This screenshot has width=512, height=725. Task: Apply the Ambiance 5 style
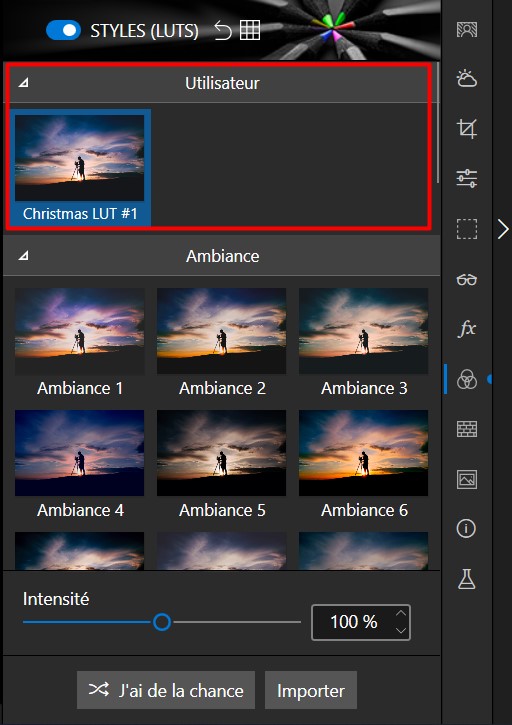point(222,465)
